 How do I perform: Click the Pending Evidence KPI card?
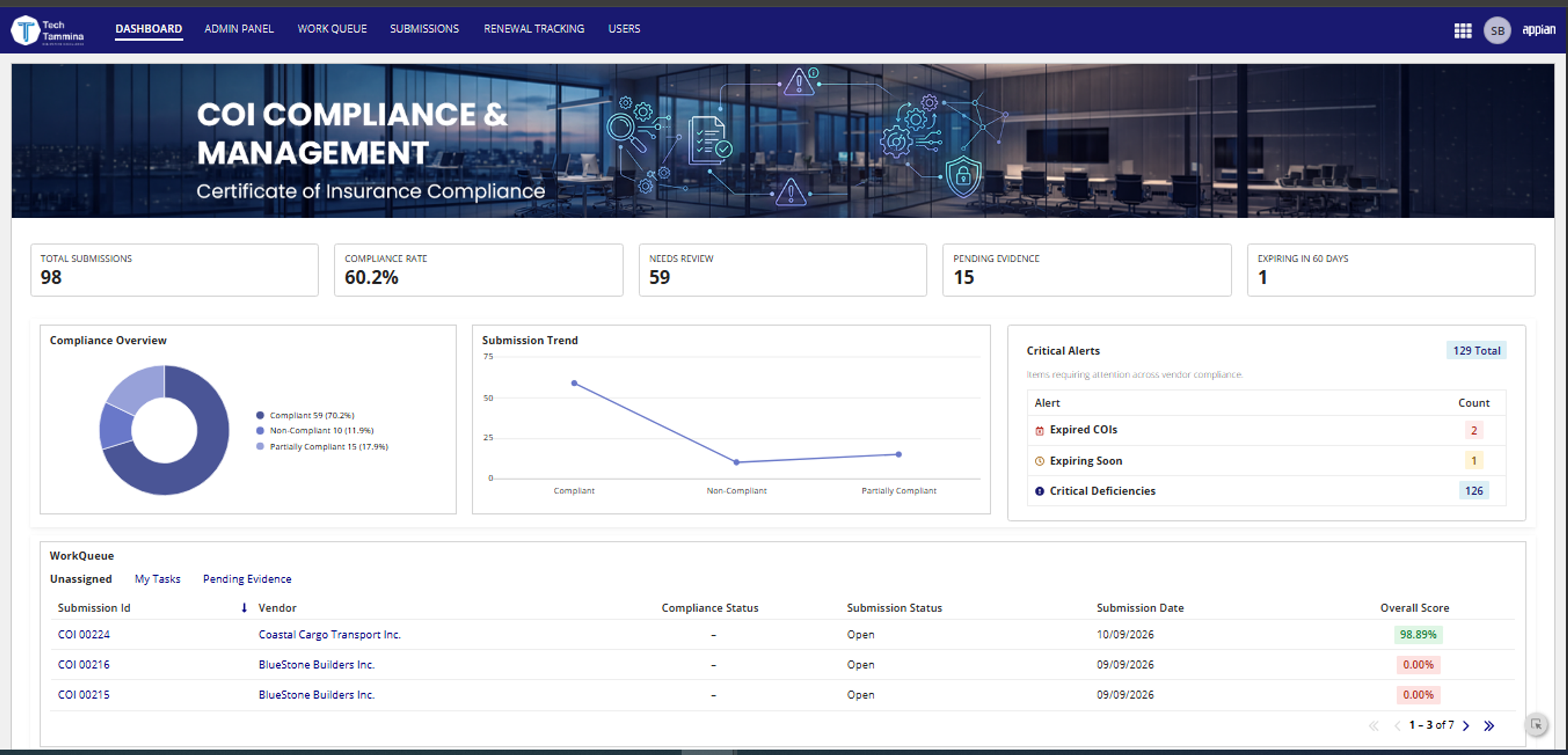(x=1087, y=270)
